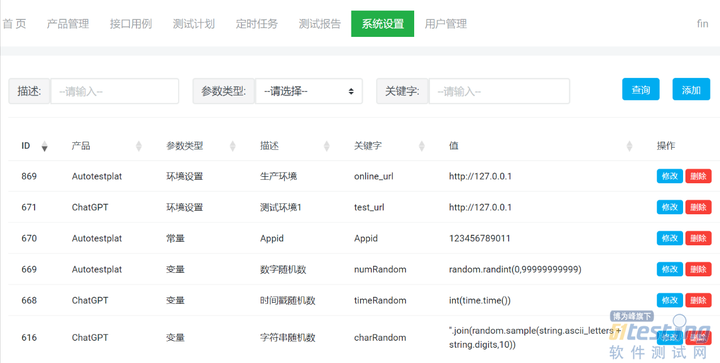Click the 生产环境 description cell
Viewport: 720px width, 363px height.
click(x=278, y=176)
